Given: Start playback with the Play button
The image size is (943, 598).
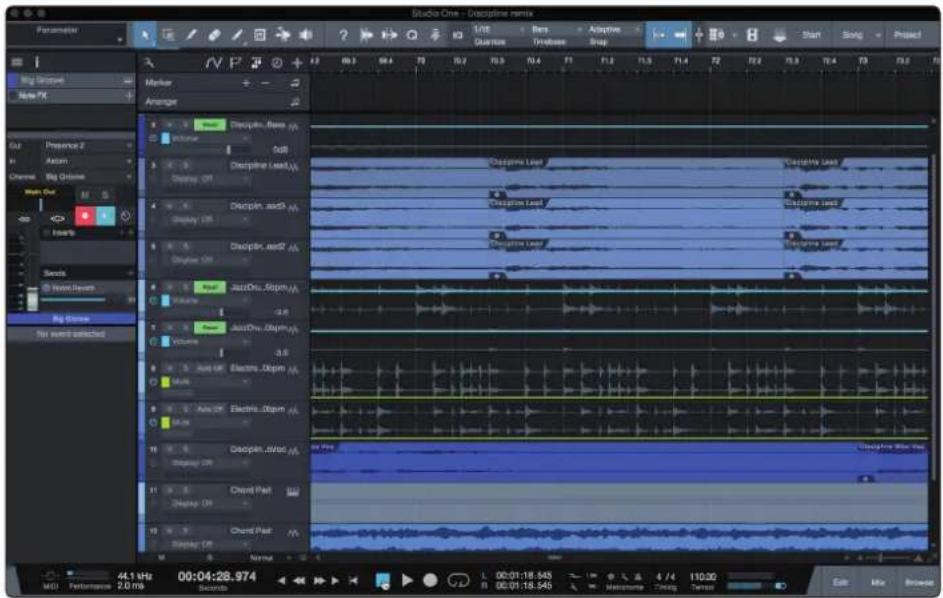Looking at the screenshot, I should (x=407, y=581).
